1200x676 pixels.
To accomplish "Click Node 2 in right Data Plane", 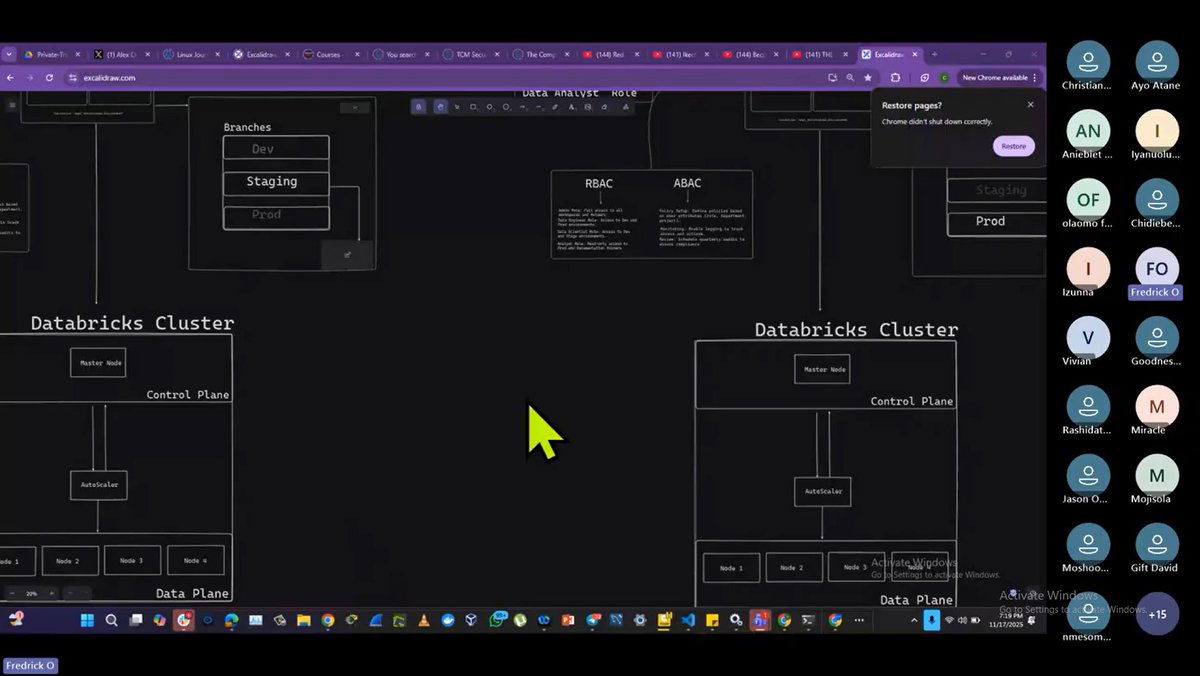I will click(794, 567).
